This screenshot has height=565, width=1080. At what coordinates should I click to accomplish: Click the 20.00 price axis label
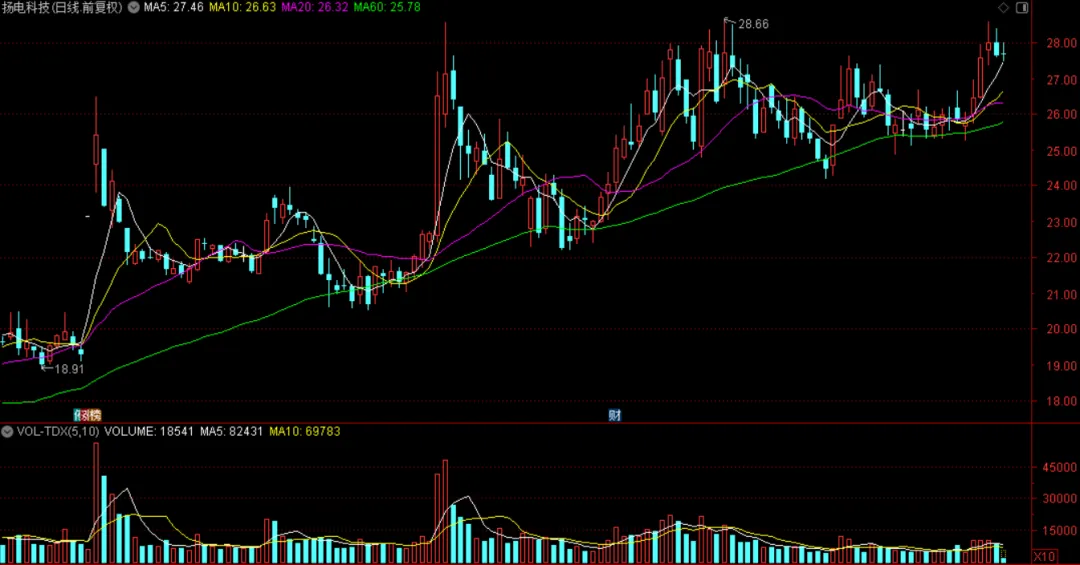[x=1061, y=329]
